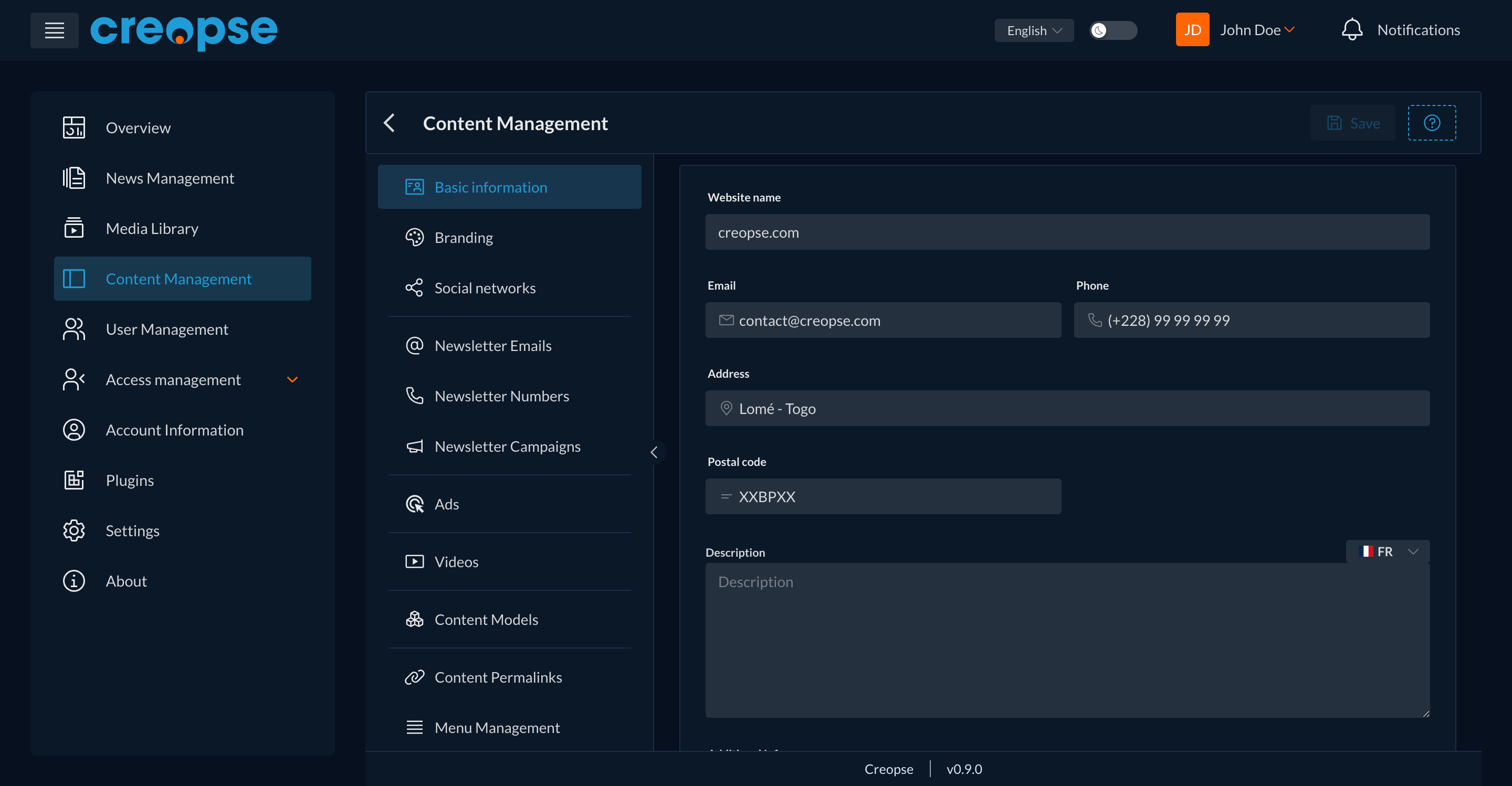Click the Overview dashboard icon
This screenshot has height=786, width=1512.
click(74, 128)
